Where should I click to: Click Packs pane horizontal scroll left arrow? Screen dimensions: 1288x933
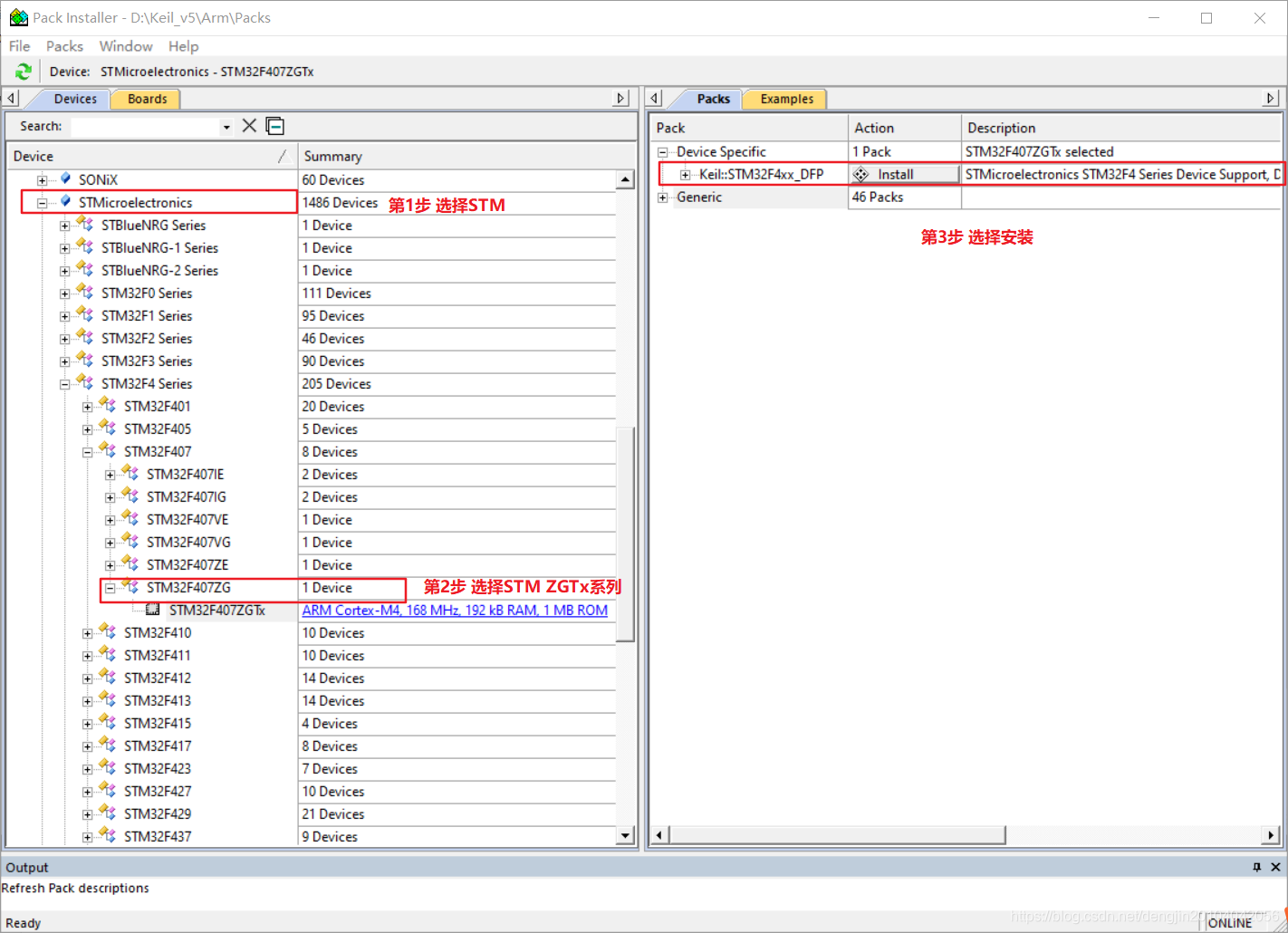659,835
